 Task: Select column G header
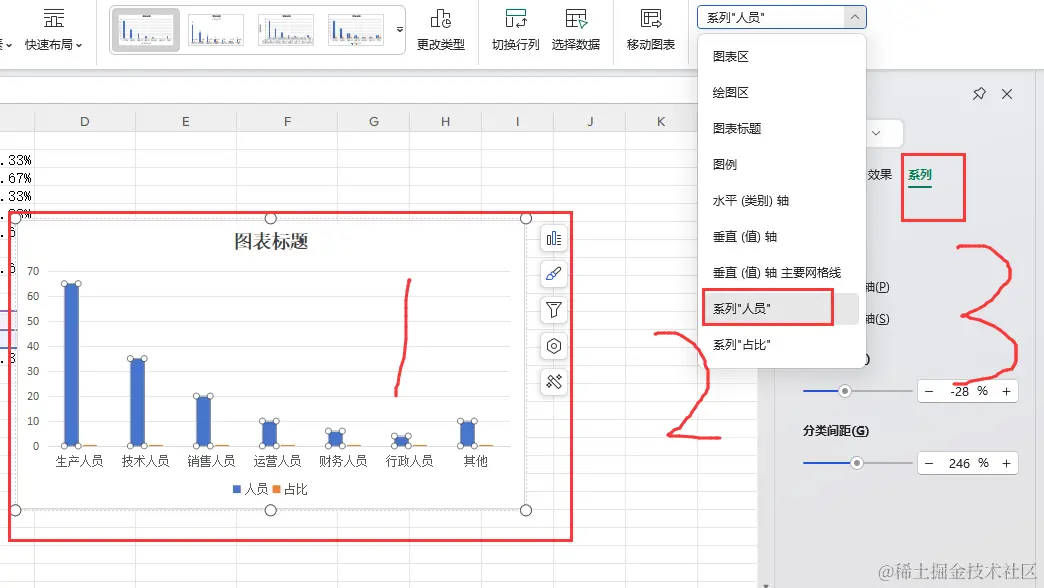pos(374,122)
